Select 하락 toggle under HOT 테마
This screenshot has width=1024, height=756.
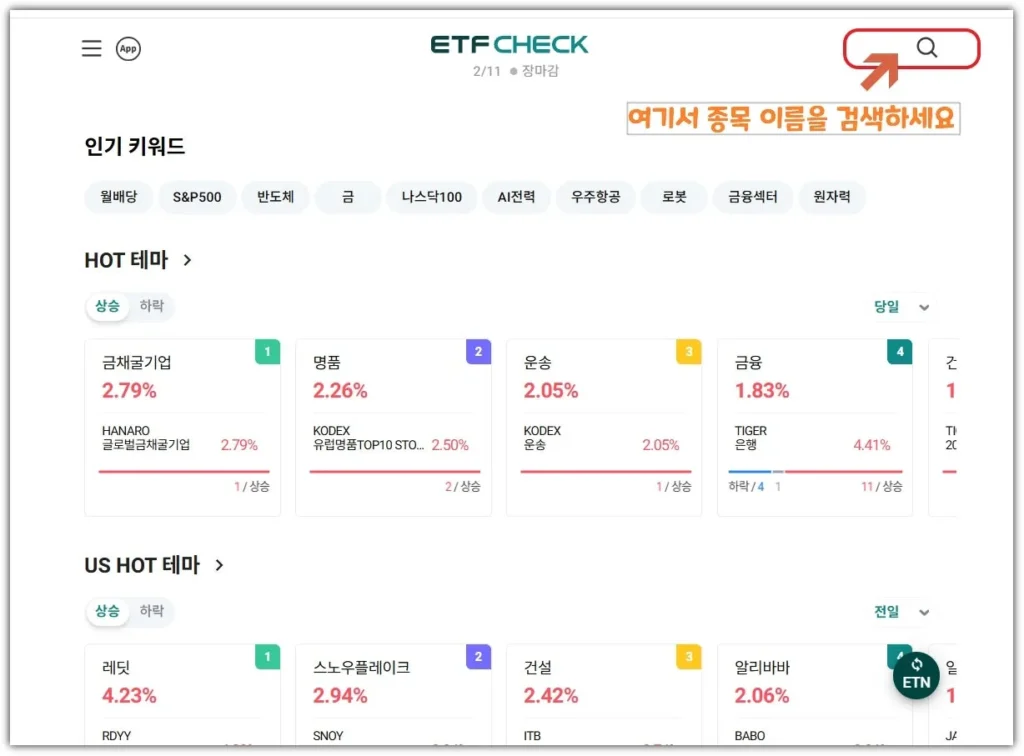(x=152, y=306)
